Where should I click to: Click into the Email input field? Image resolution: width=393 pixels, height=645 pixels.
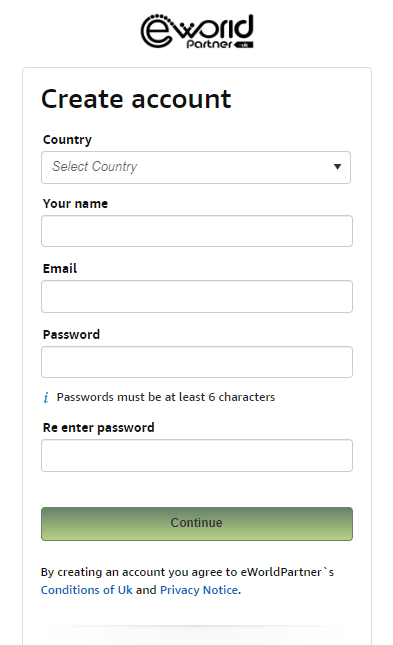pyautogui.click(x=197, y=297)
